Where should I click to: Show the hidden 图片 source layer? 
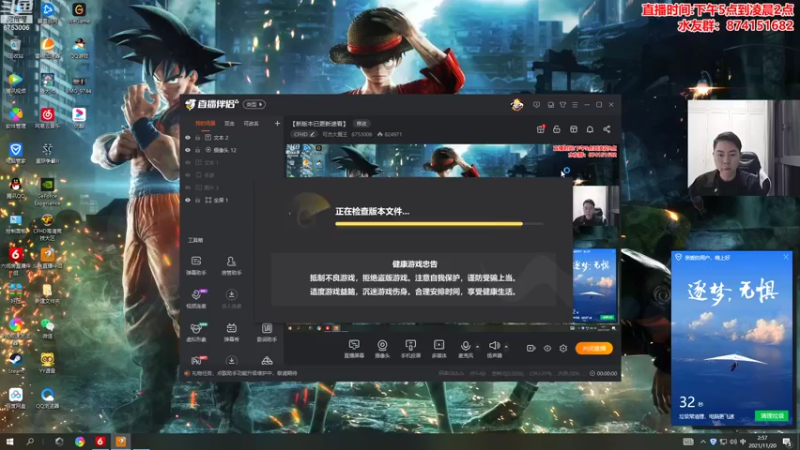pos(188,188)
